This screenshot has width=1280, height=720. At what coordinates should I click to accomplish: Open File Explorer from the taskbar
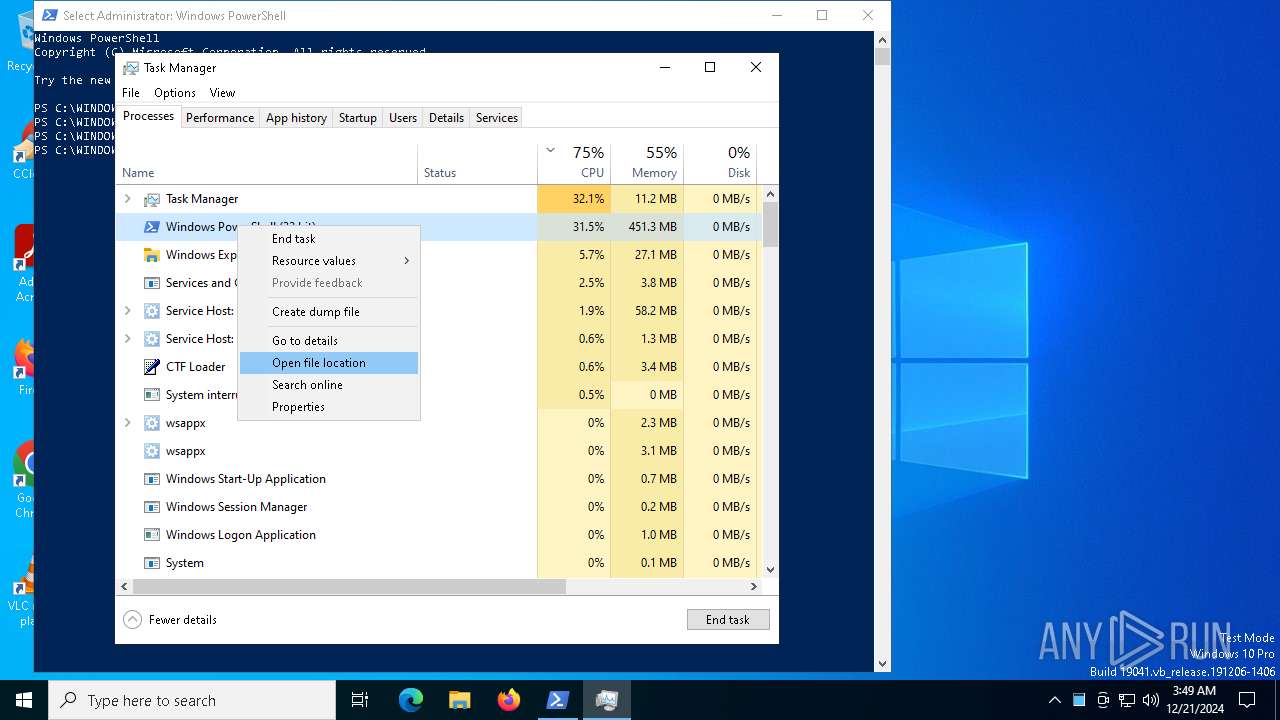(460, 700)
